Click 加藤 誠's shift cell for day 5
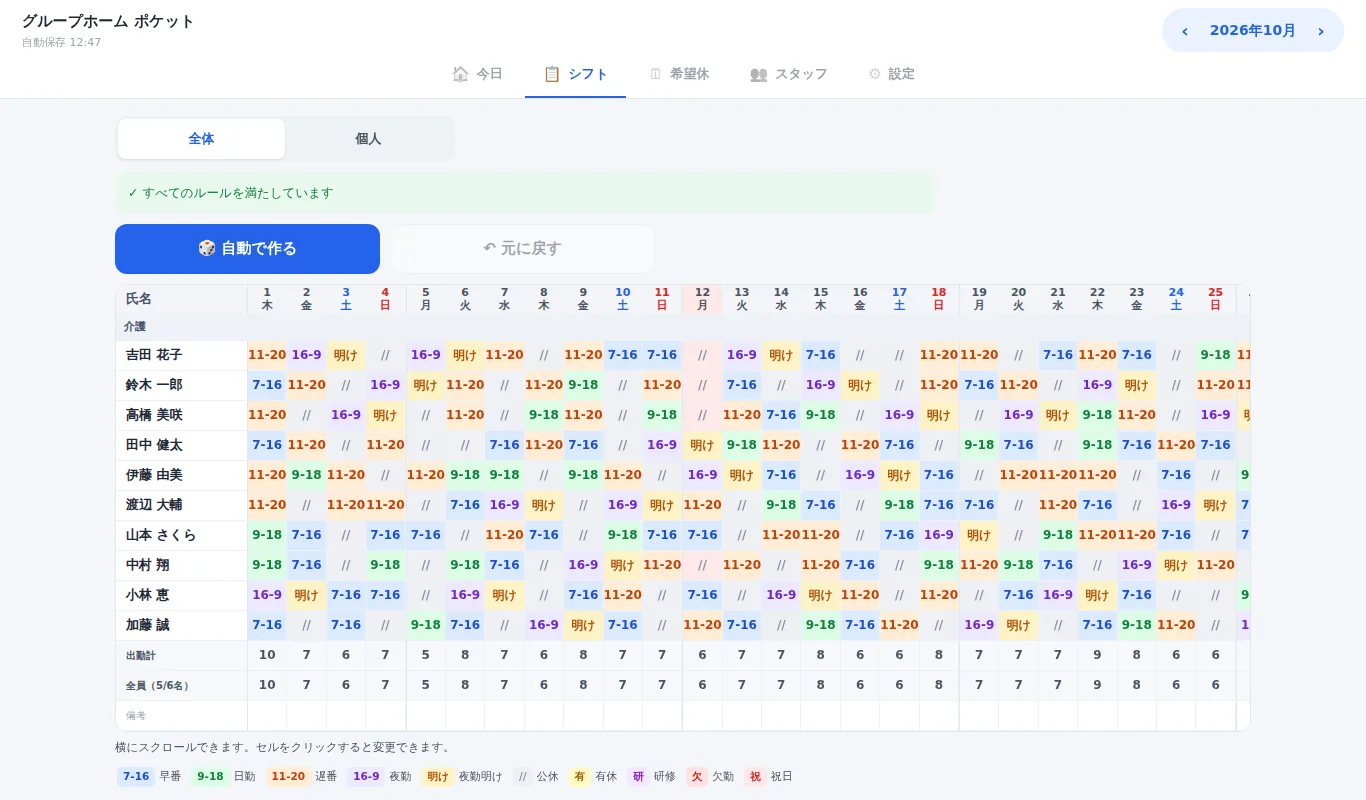This screenshot has height=800, width=1366. point(425,625)
